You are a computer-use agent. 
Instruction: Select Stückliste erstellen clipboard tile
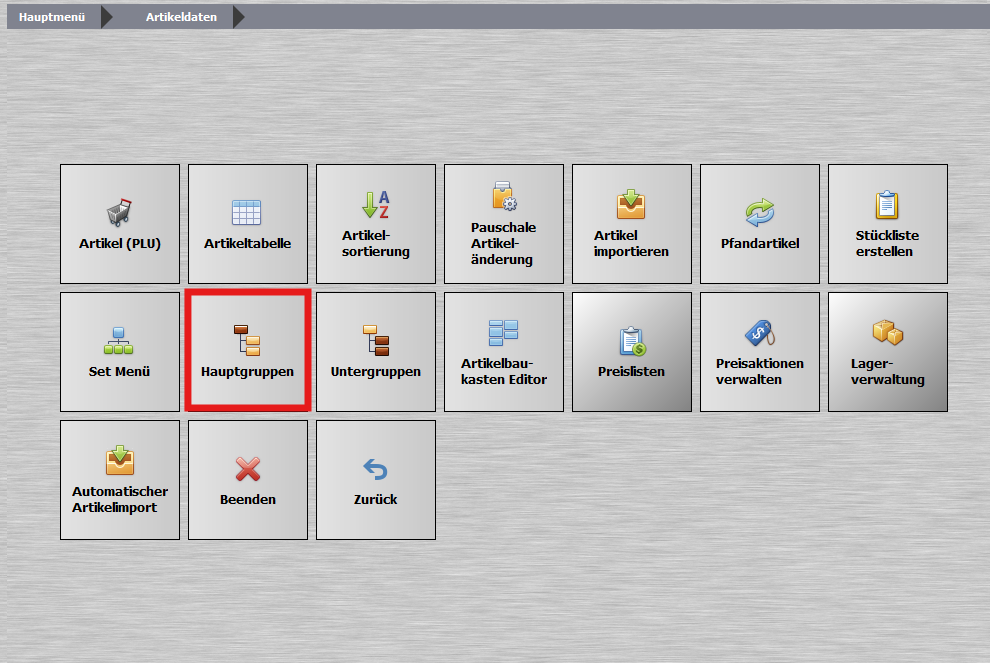(888, 224)
